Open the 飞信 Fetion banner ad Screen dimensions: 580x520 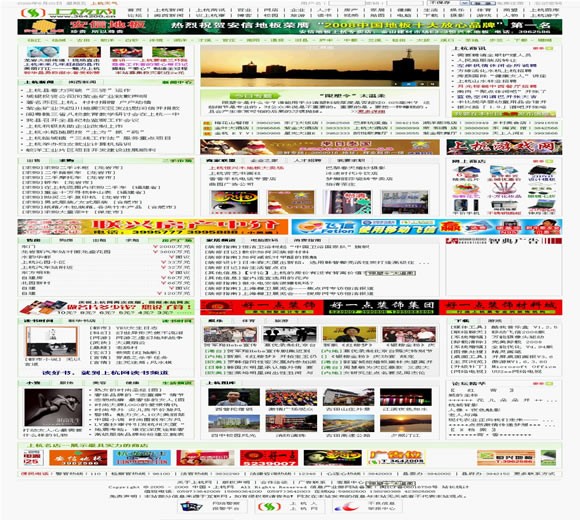coord(427,227)
